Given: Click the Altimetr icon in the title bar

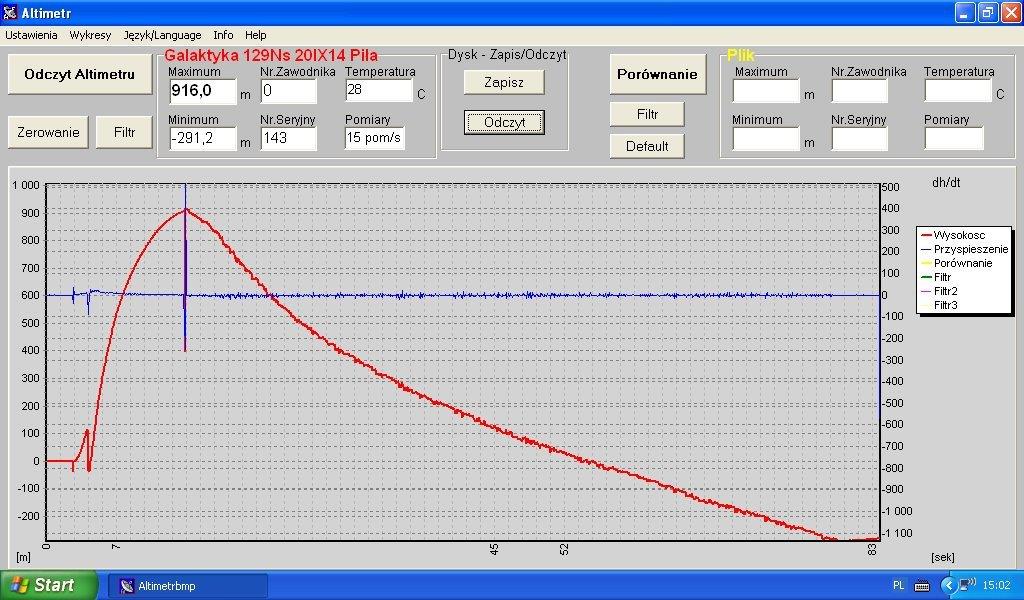Looking at the screenshot, I should [x=11, y=12].
